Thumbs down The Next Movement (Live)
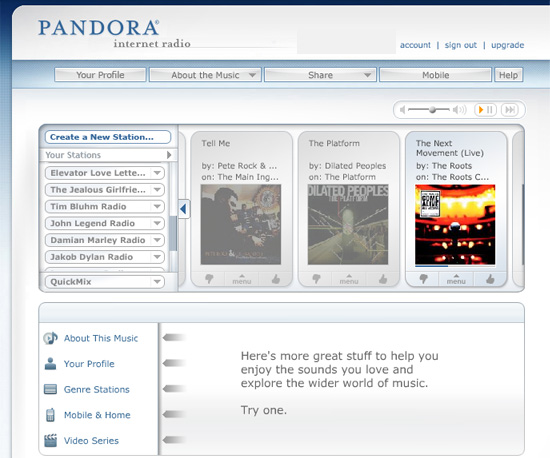 [x=424, y=279]
